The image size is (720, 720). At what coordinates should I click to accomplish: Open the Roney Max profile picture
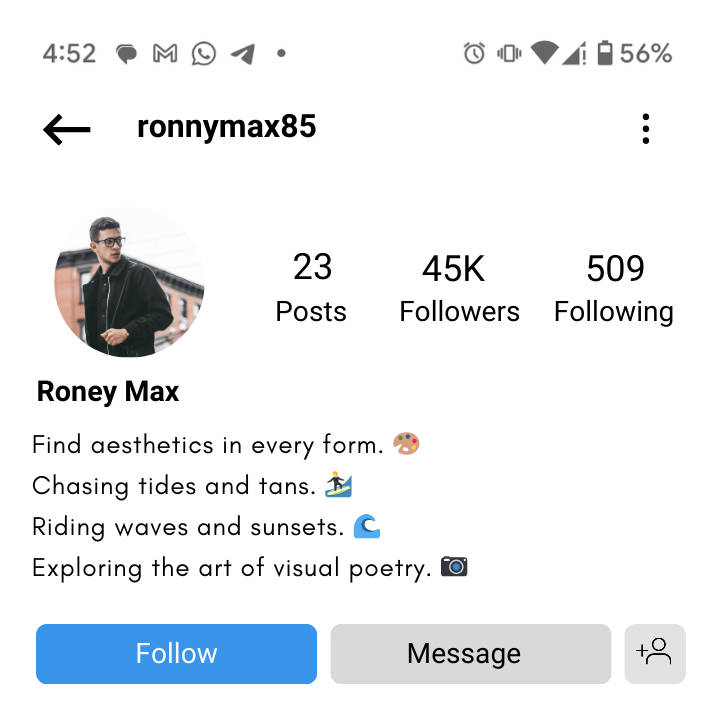[x=129, y=283]
